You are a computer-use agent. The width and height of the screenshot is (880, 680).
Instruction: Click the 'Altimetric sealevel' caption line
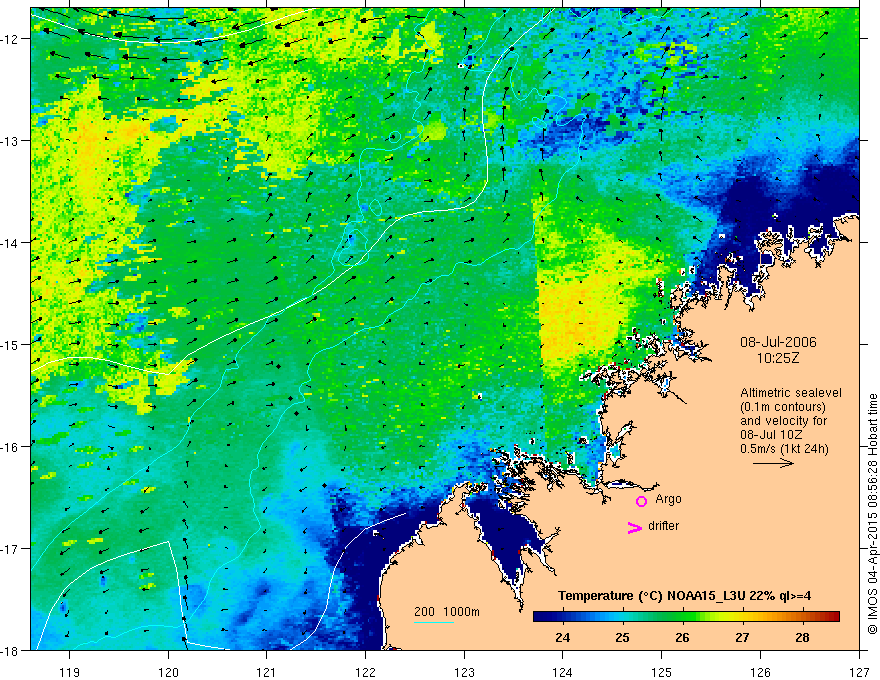pyautogui.click(x=791, y=393)
